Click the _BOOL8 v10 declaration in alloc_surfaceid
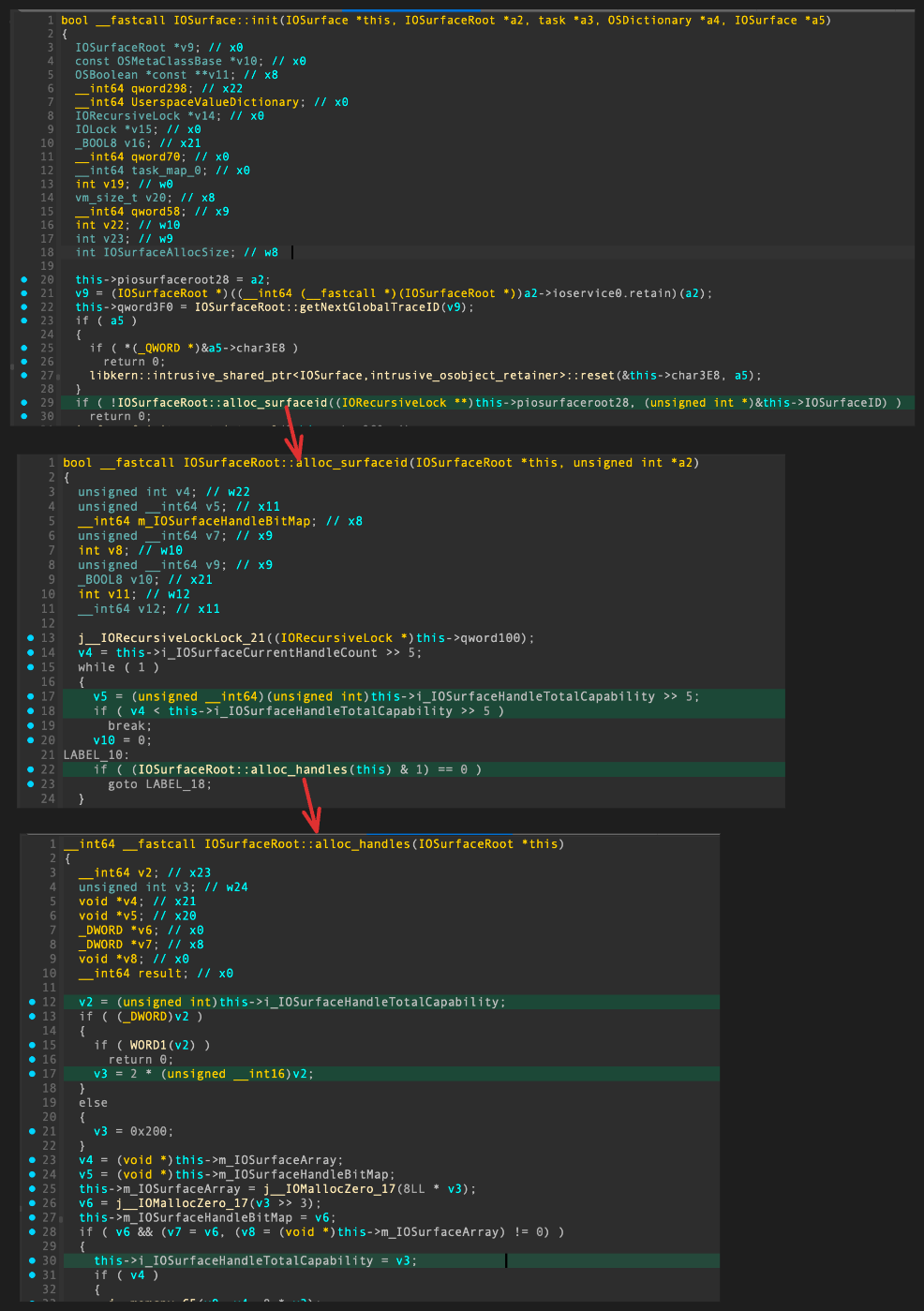 point(145,579)
